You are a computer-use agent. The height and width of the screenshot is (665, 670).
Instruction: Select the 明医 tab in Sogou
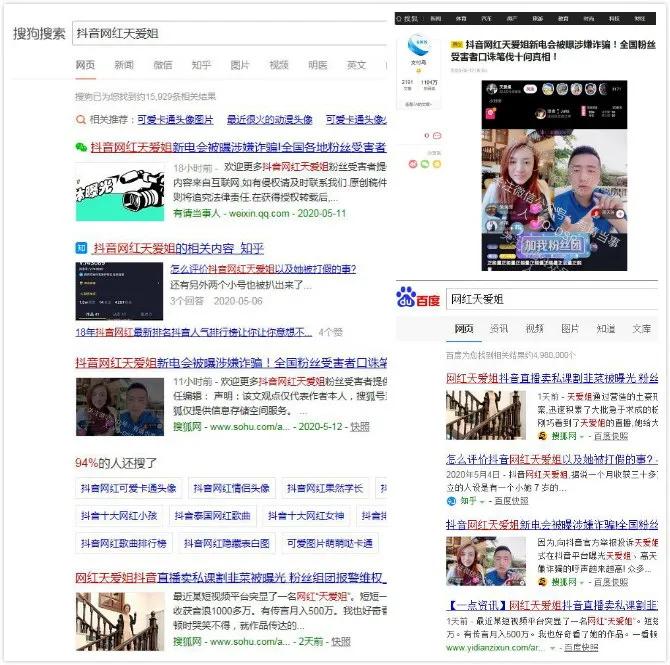(317, 65)
